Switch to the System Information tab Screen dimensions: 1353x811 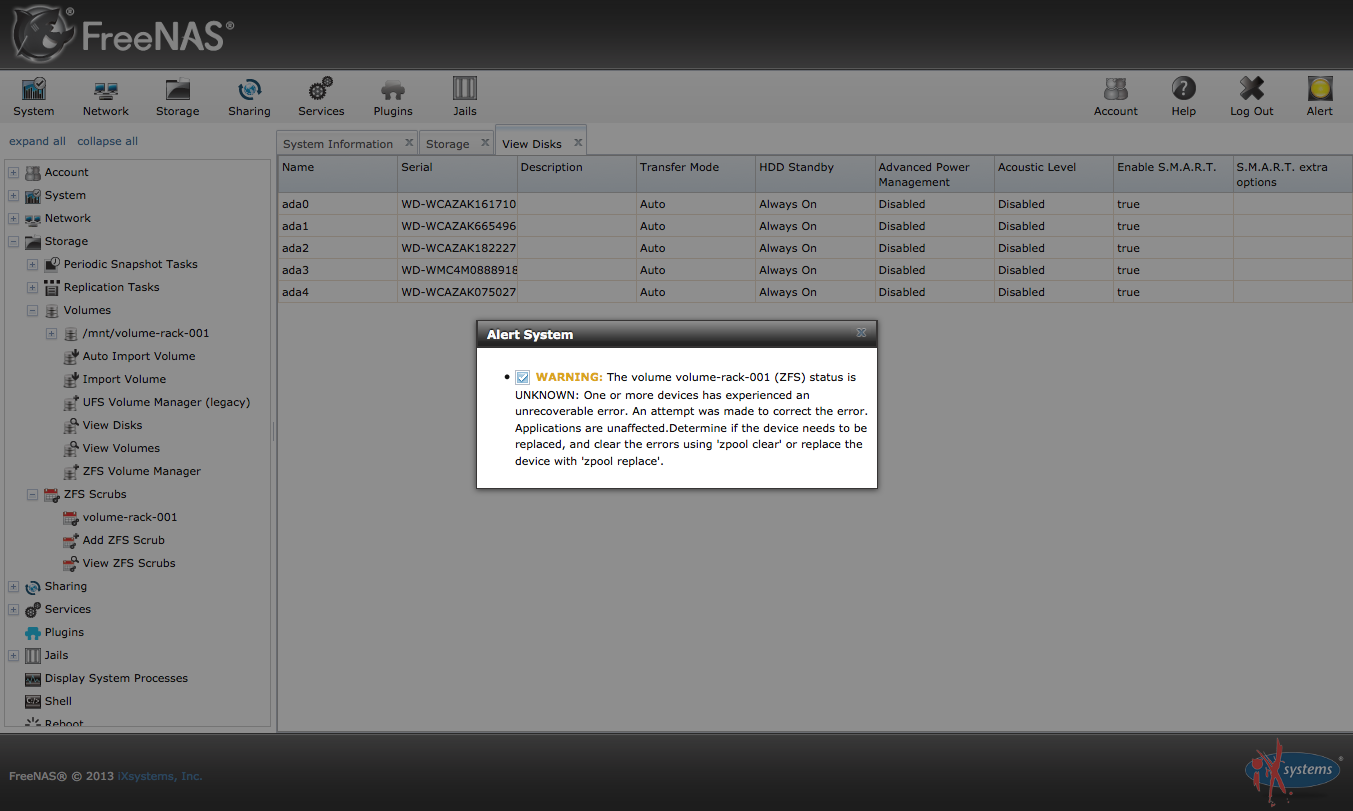point(338,144)
